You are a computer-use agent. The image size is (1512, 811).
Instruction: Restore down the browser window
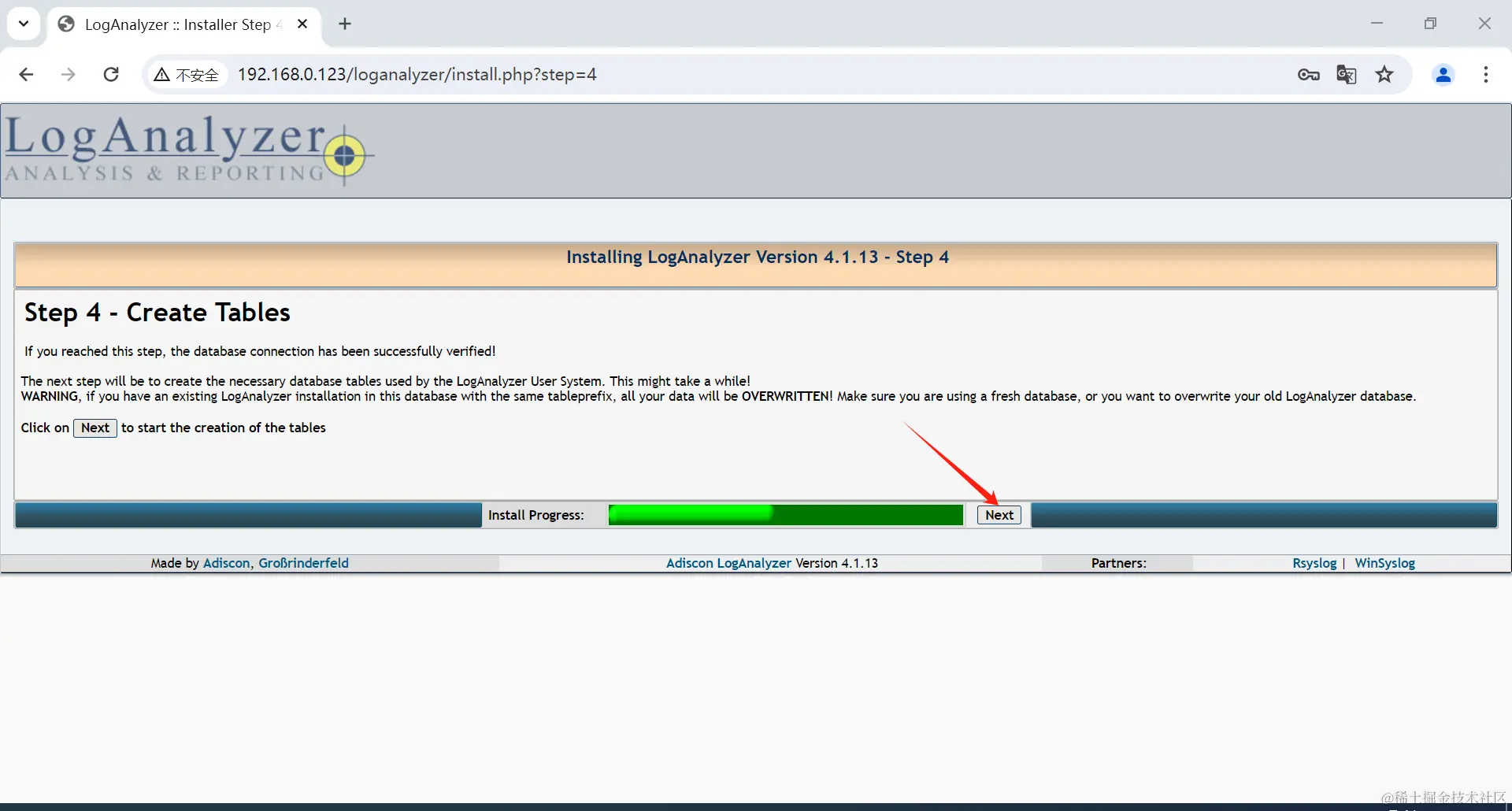coord(1430,24)
